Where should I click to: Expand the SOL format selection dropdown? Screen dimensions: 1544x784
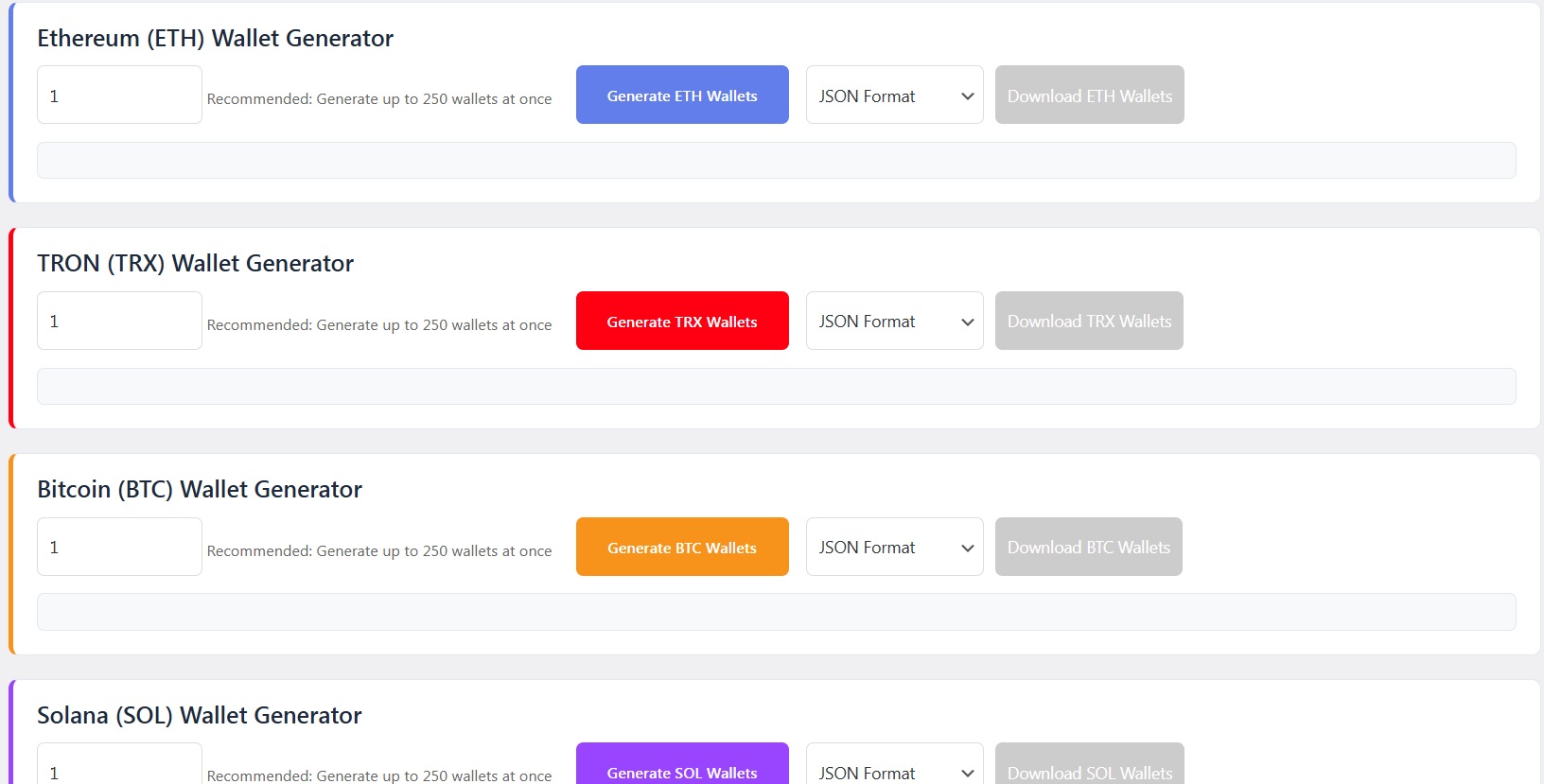[894, 768]
